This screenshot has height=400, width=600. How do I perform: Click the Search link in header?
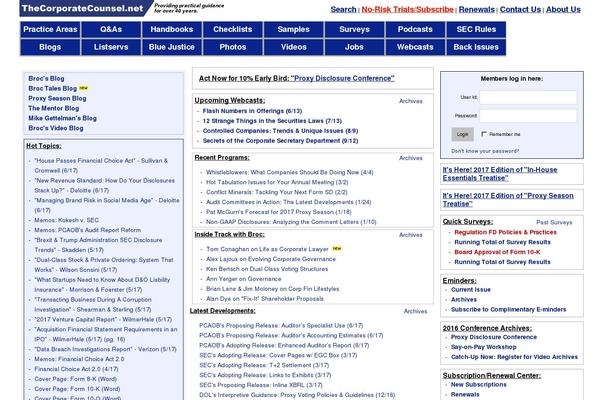[343, 10]
